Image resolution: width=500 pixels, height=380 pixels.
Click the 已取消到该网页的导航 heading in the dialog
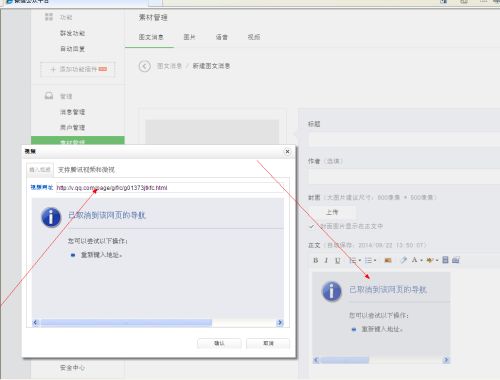coord(107,215)
